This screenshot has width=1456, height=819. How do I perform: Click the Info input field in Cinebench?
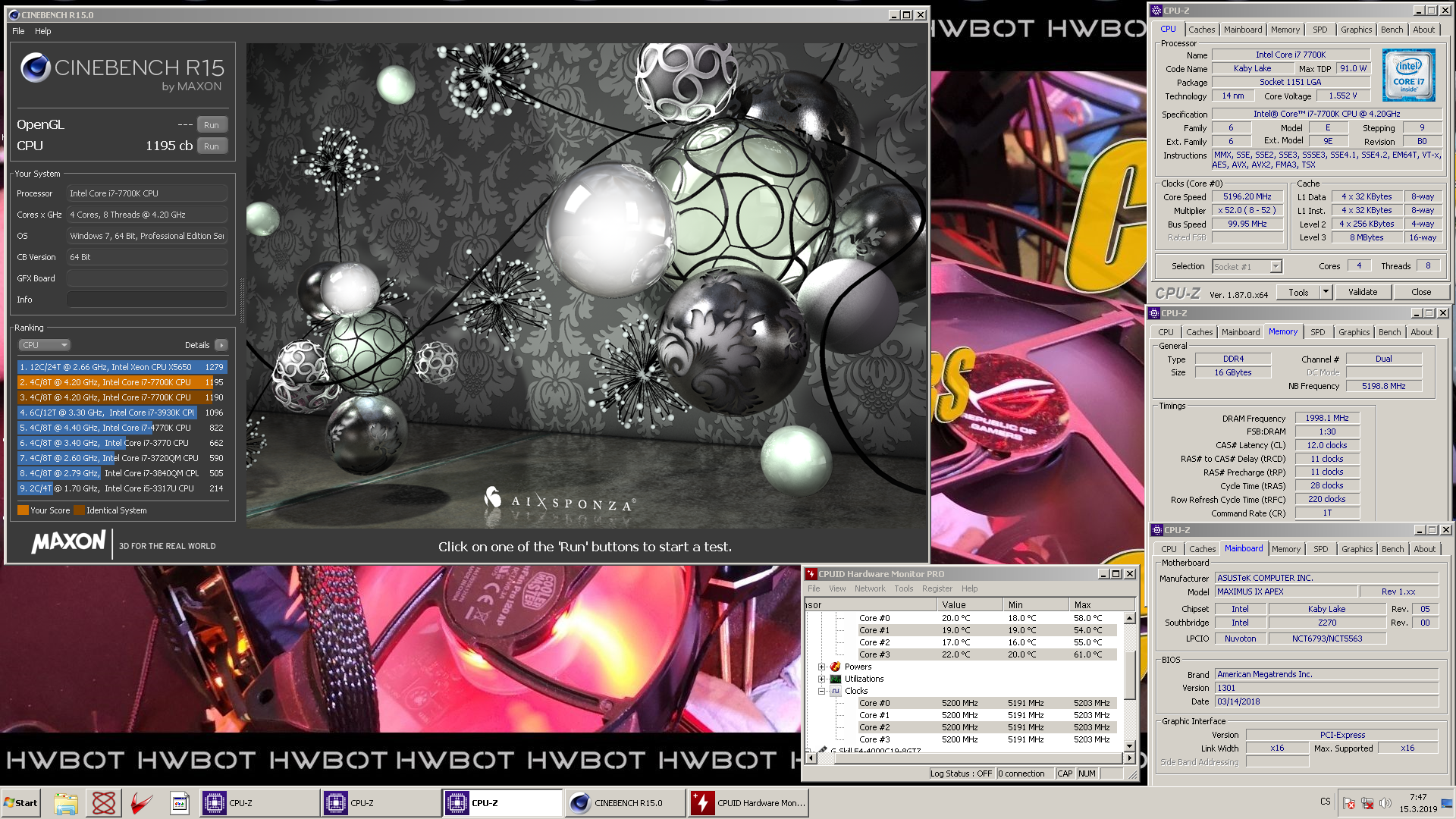click(147, 300)
